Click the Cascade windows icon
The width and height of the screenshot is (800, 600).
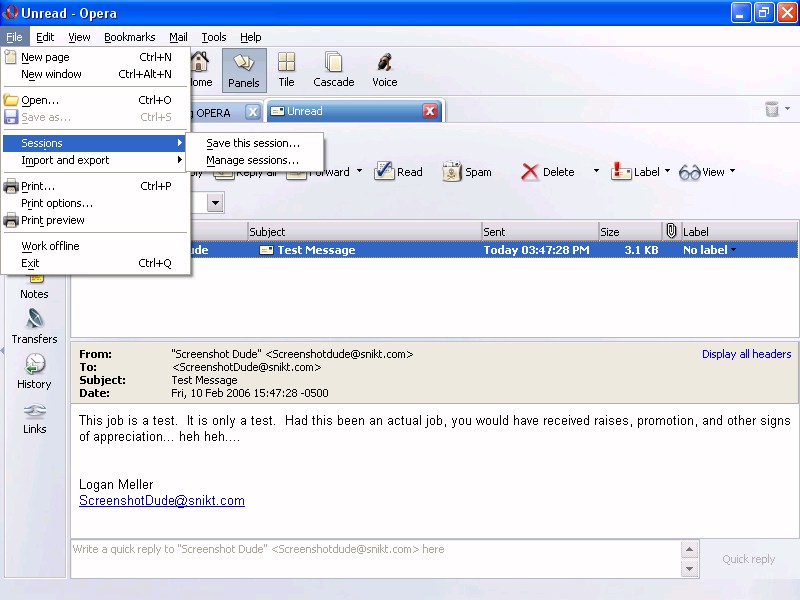[334, 70]
